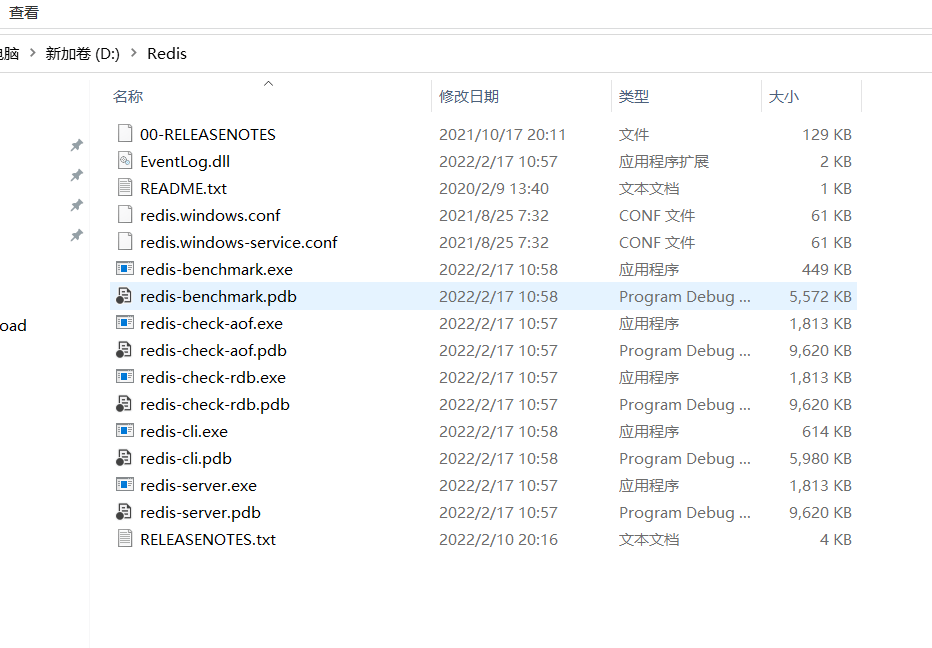932x648 pixels.
Task: Select the redis-cli.exe file name
Action: [184, 432]
